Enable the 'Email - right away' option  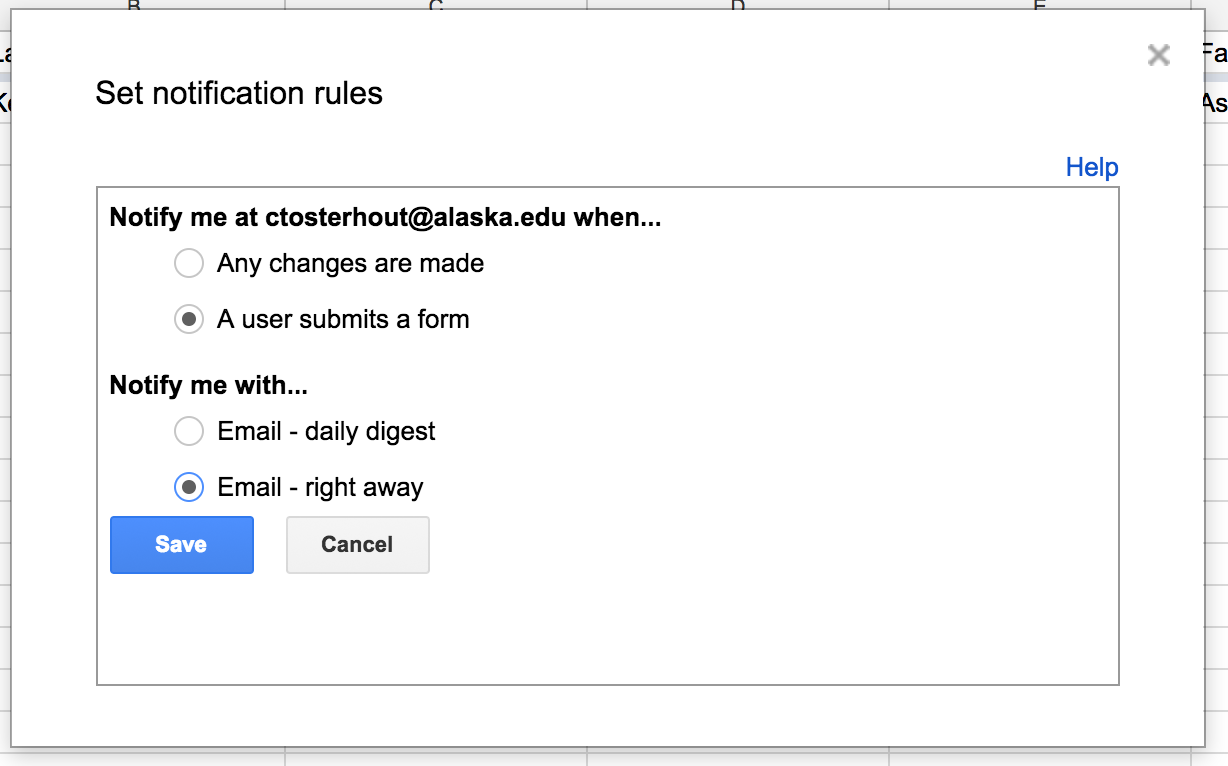189,487
